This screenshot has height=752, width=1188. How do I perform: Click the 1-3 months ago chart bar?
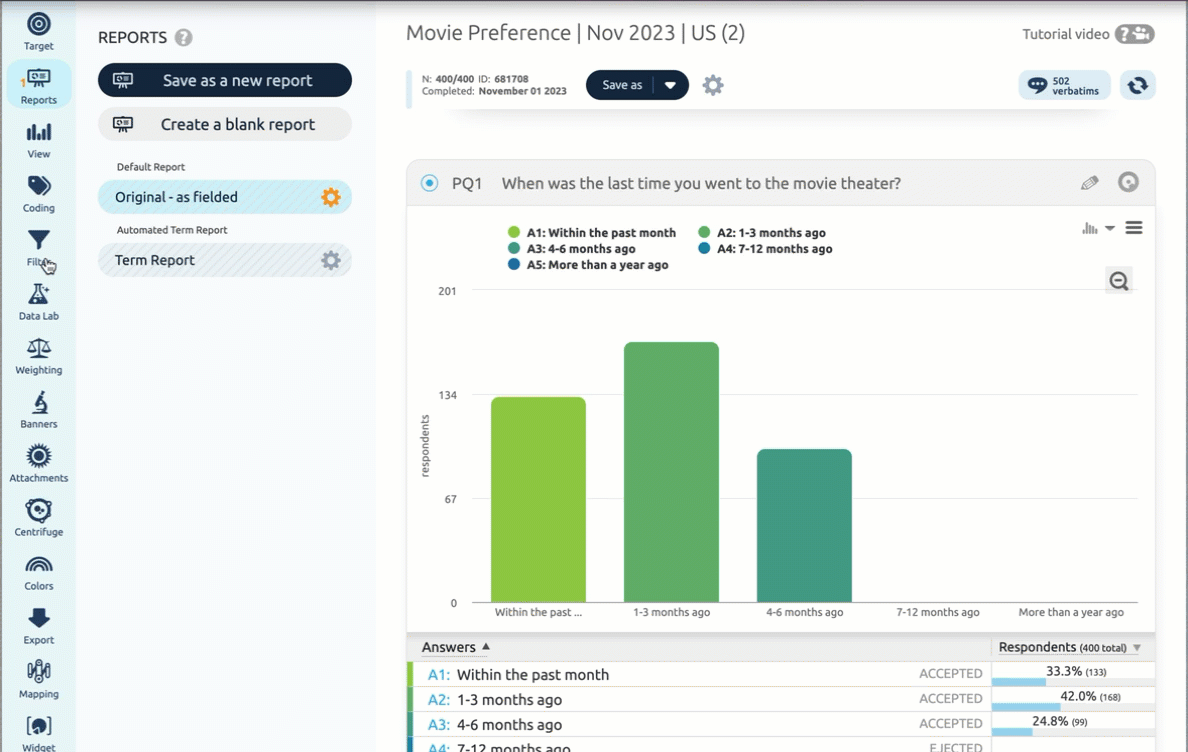click(671, 472)
